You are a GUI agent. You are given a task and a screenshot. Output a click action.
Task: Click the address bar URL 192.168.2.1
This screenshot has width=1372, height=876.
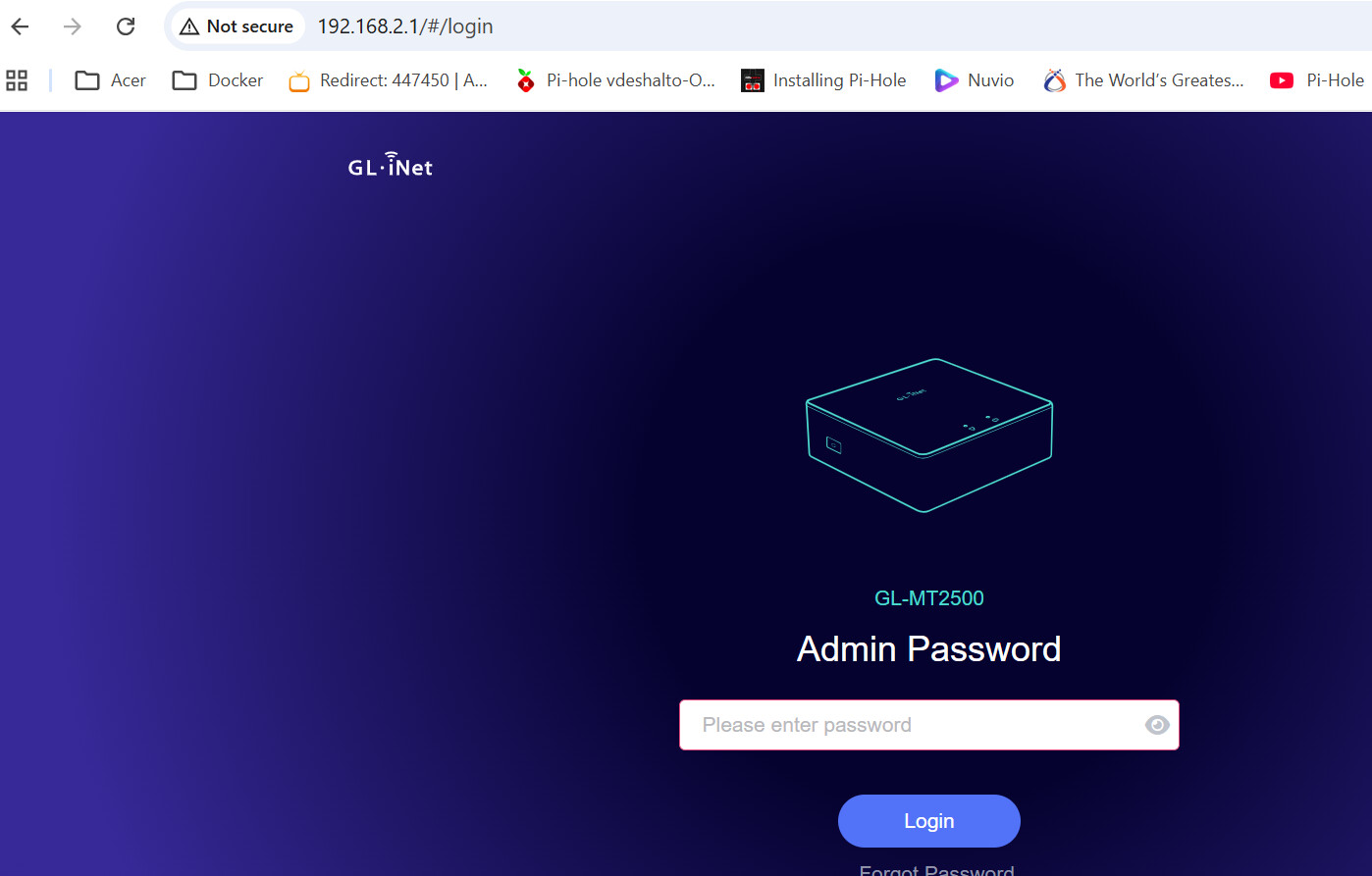pyautogui.click(x=405, y=26)
